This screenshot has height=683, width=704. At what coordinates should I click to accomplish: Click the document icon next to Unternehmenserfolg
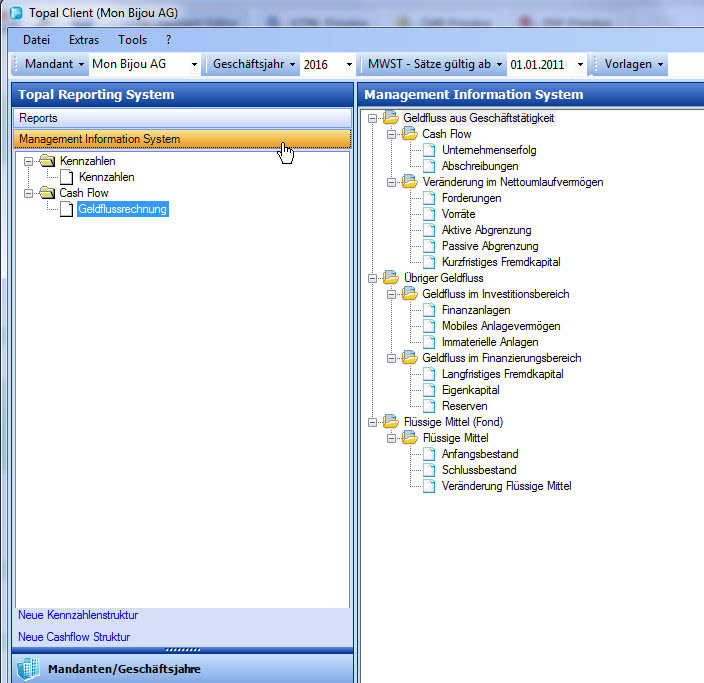(x=429, y=150)
